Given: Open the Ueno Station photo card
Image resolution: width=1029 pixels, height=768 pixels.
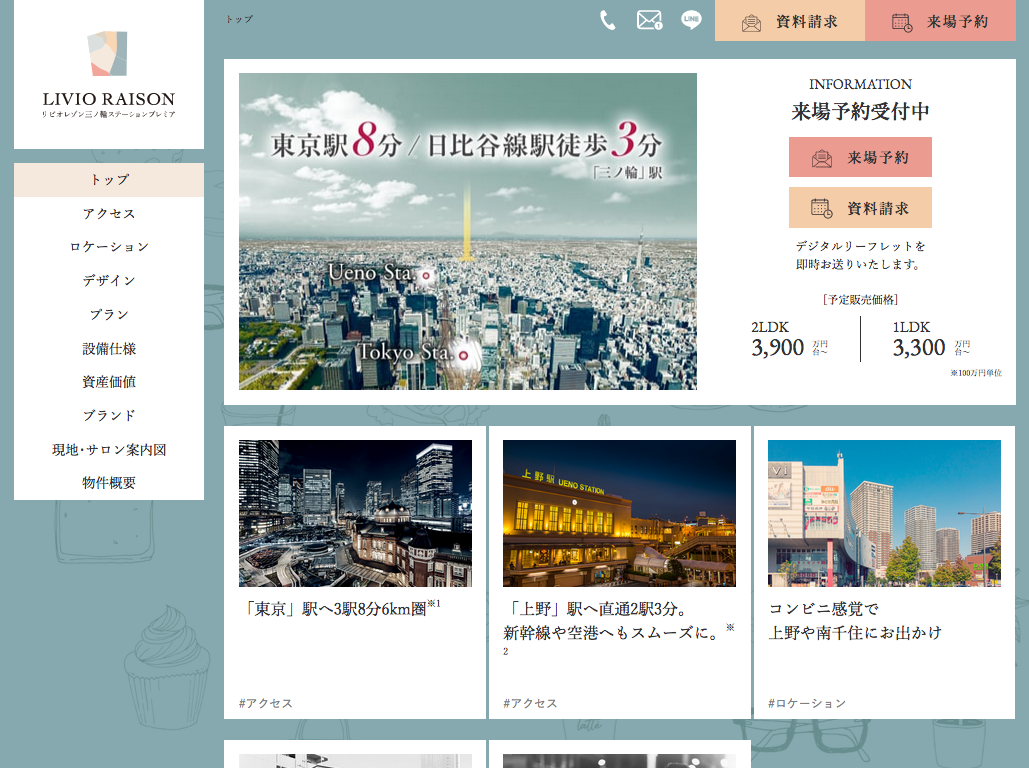Looking at the screenshot, I should pos(619,513).
